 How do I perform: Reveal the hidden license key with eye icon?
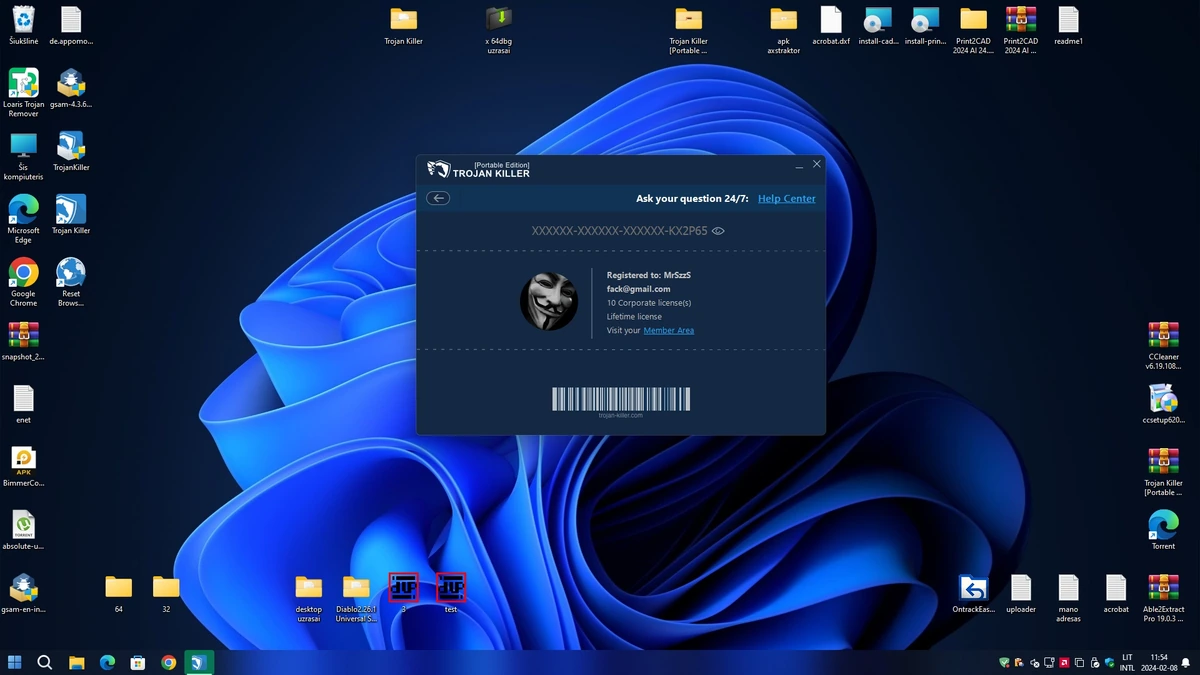click(x=718, y=231)
